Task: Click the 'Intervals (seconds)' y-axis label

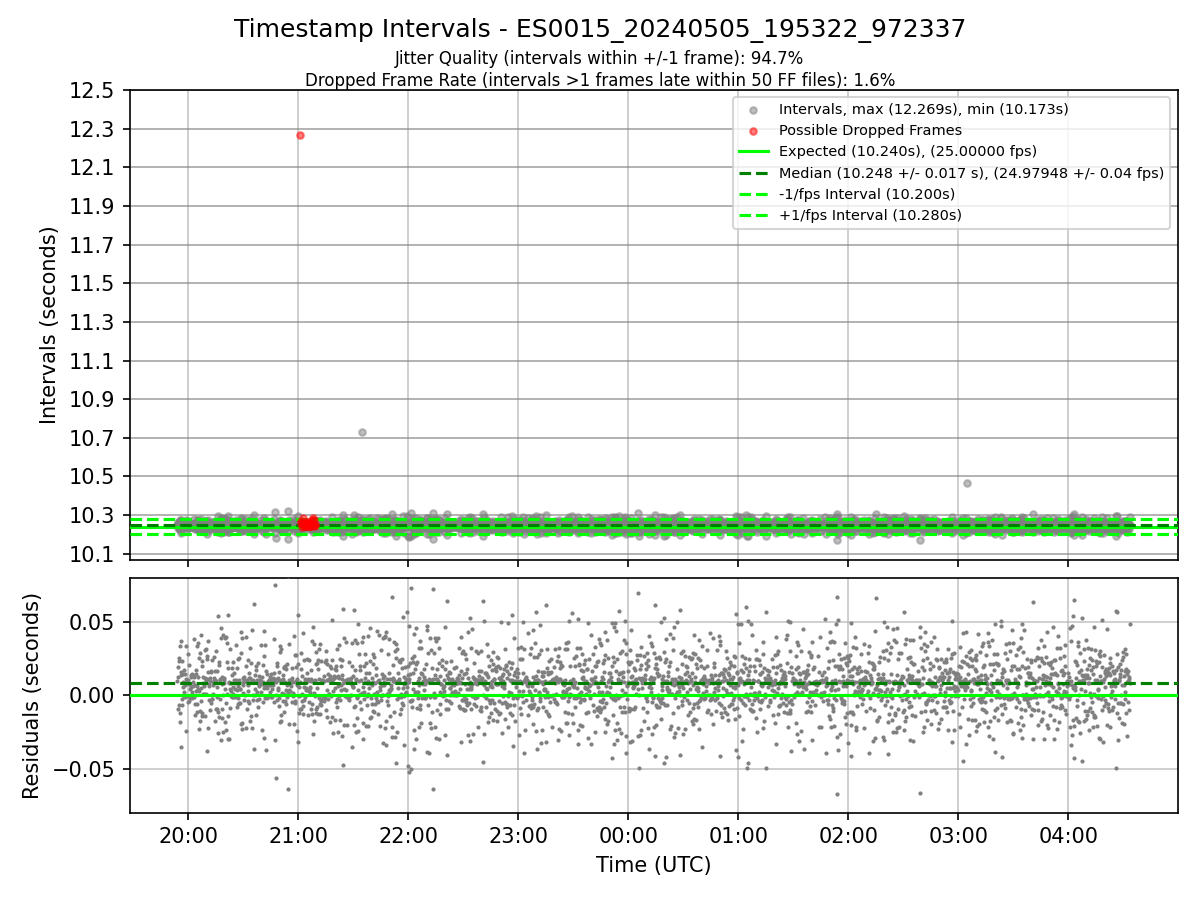Action: (x=49, y=325)
